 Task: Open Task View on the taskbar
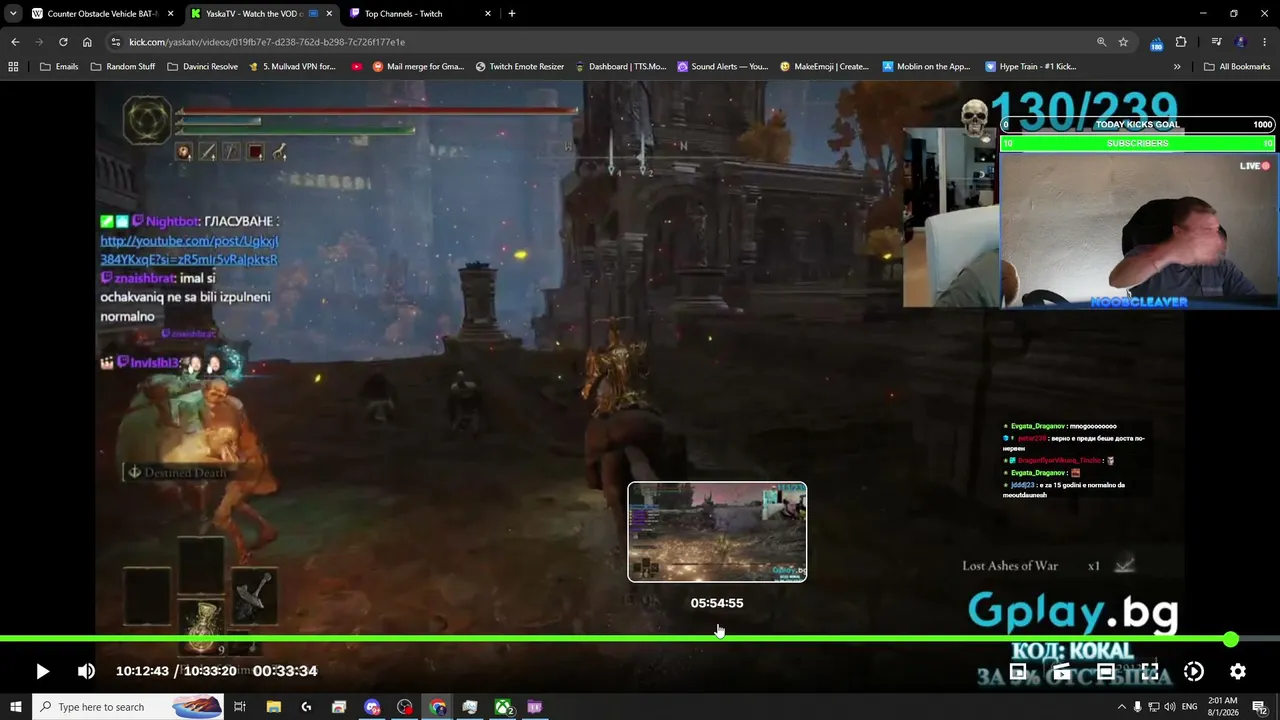240,707
